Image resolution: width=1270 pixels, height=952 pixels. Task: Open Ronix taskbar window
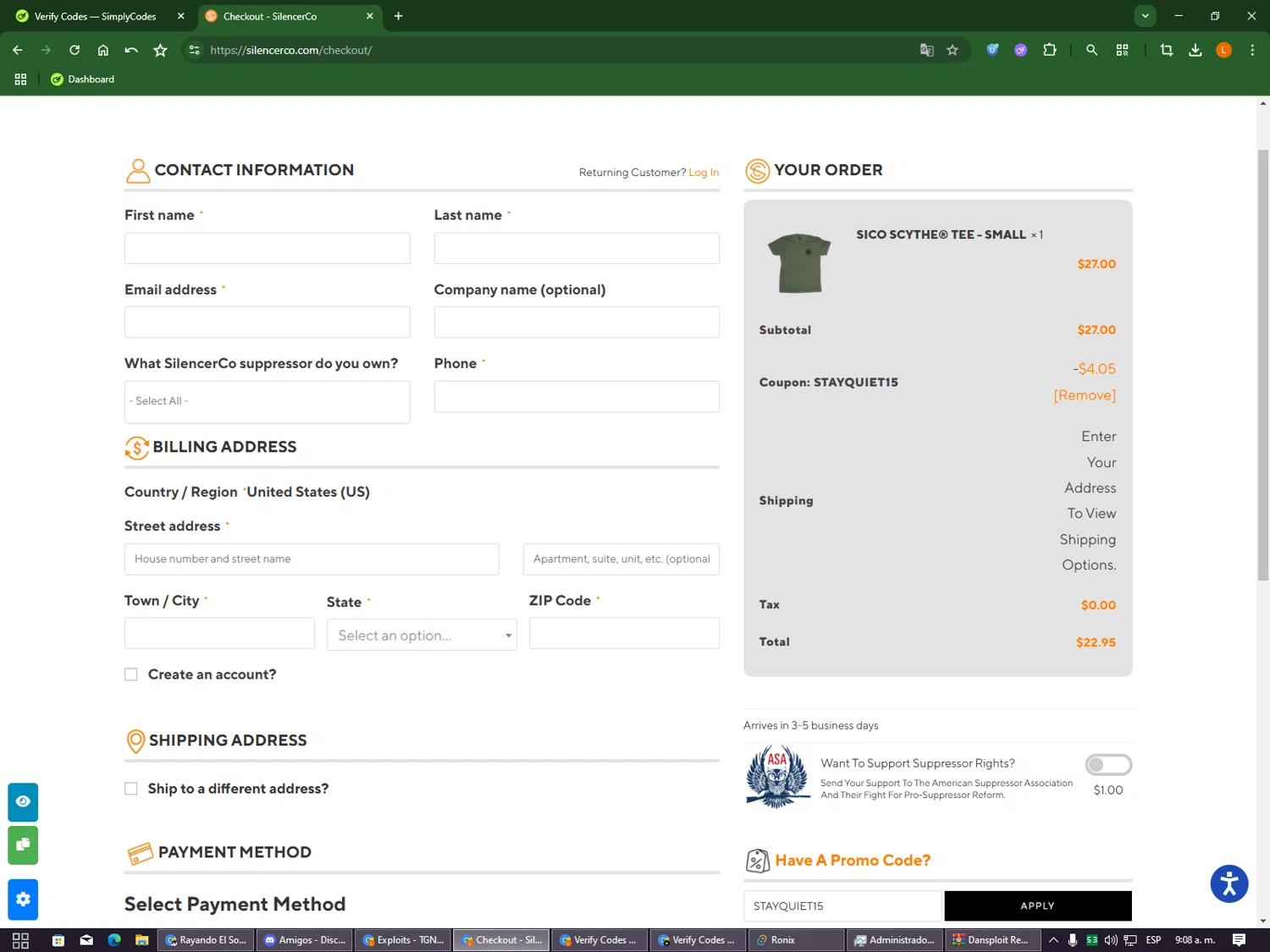(796, 940)
